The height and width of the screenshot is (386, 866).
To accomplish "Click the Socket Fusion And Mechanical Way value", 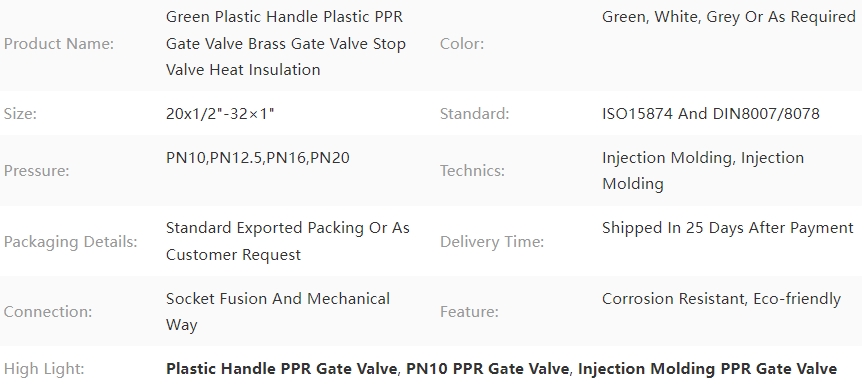I will point(278,311).
